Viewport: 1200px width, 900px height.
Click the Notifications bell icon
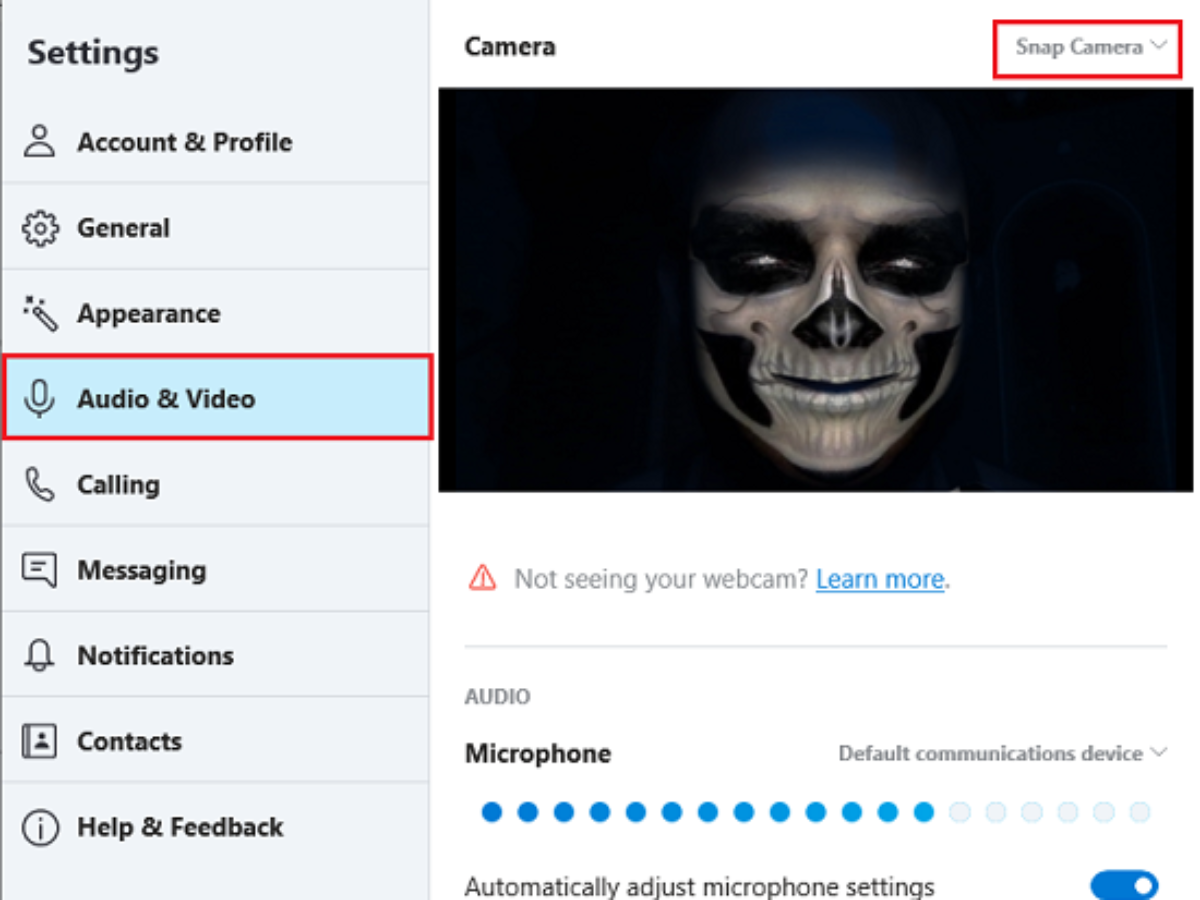pyautogui.click(x=40, y=656)
